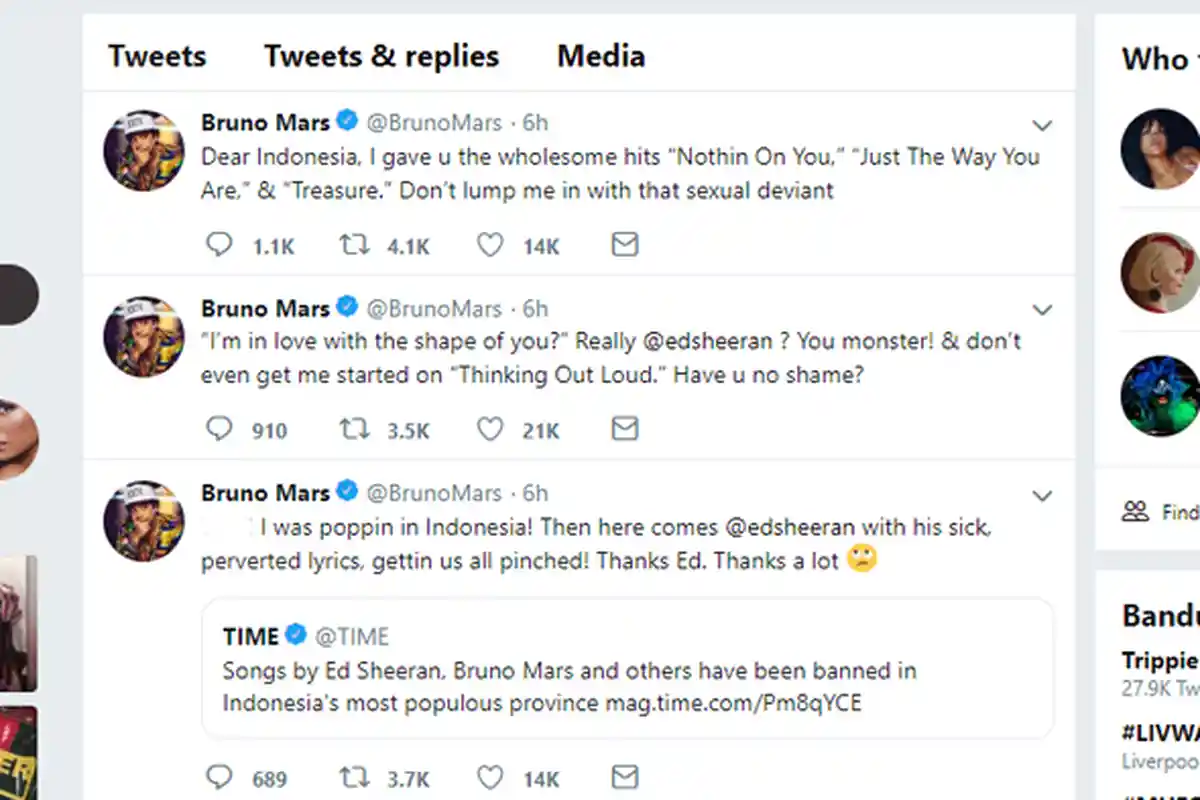
Task: Like the tweet quoting TIME
Action: 489,777
